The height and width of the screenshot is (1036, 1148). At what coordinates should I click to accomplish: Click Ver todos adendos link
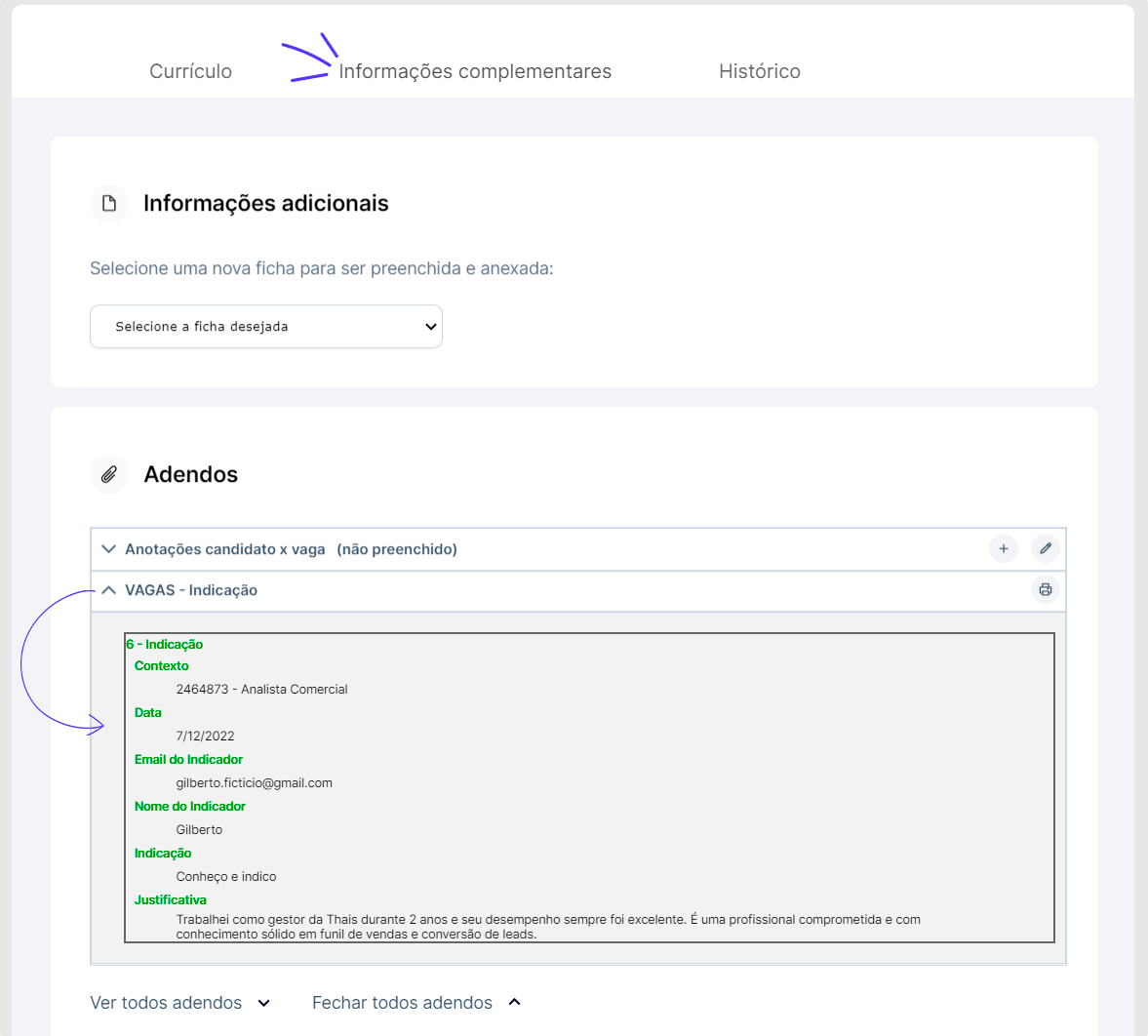(166, 1002)
